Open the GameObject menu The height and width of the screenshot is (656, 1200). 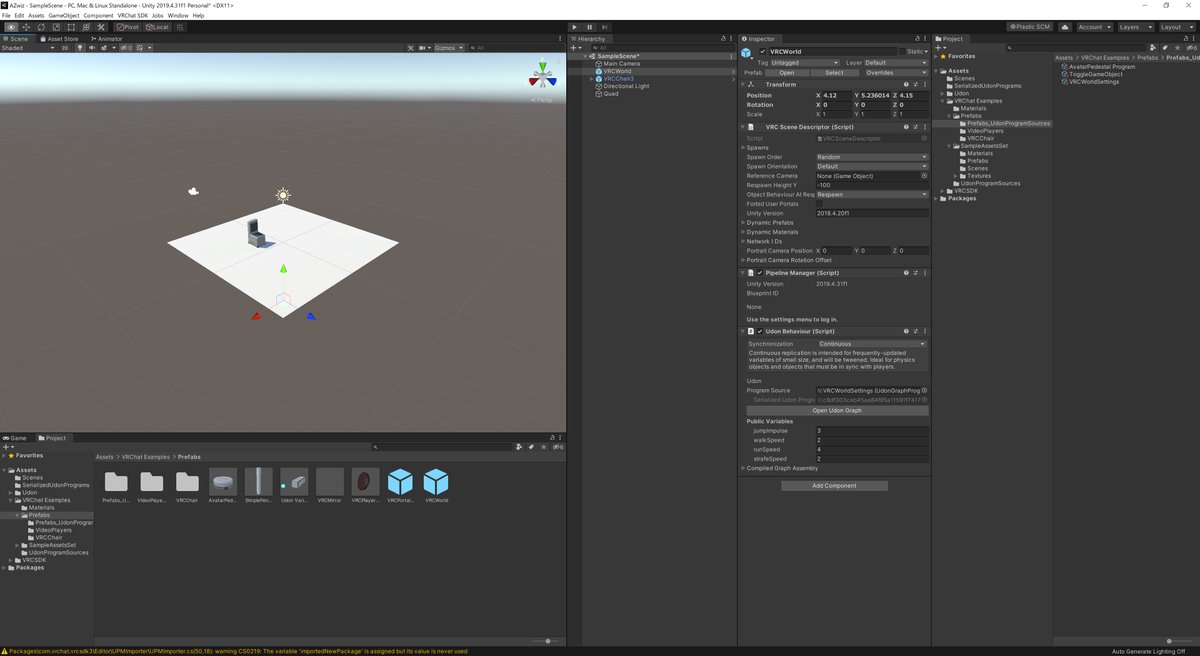coord(64,16)
